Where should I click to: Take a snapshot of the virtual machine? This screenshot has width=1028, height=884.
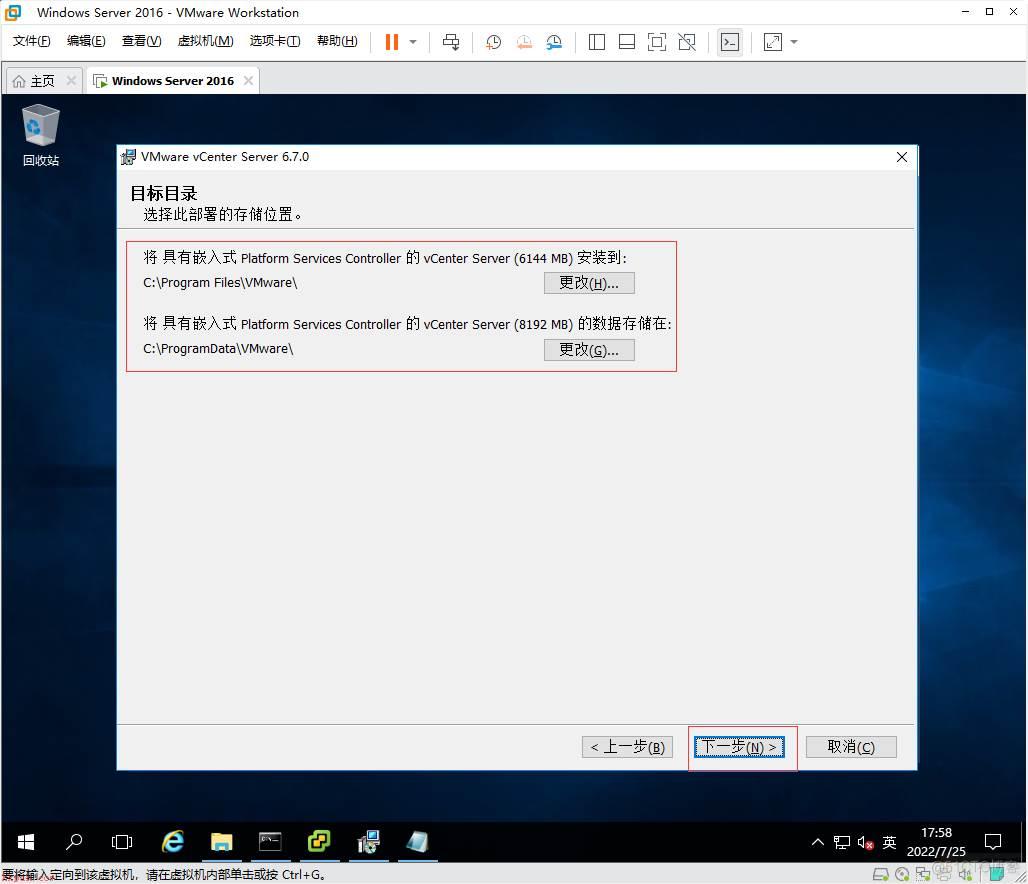[x=493, y=42]
